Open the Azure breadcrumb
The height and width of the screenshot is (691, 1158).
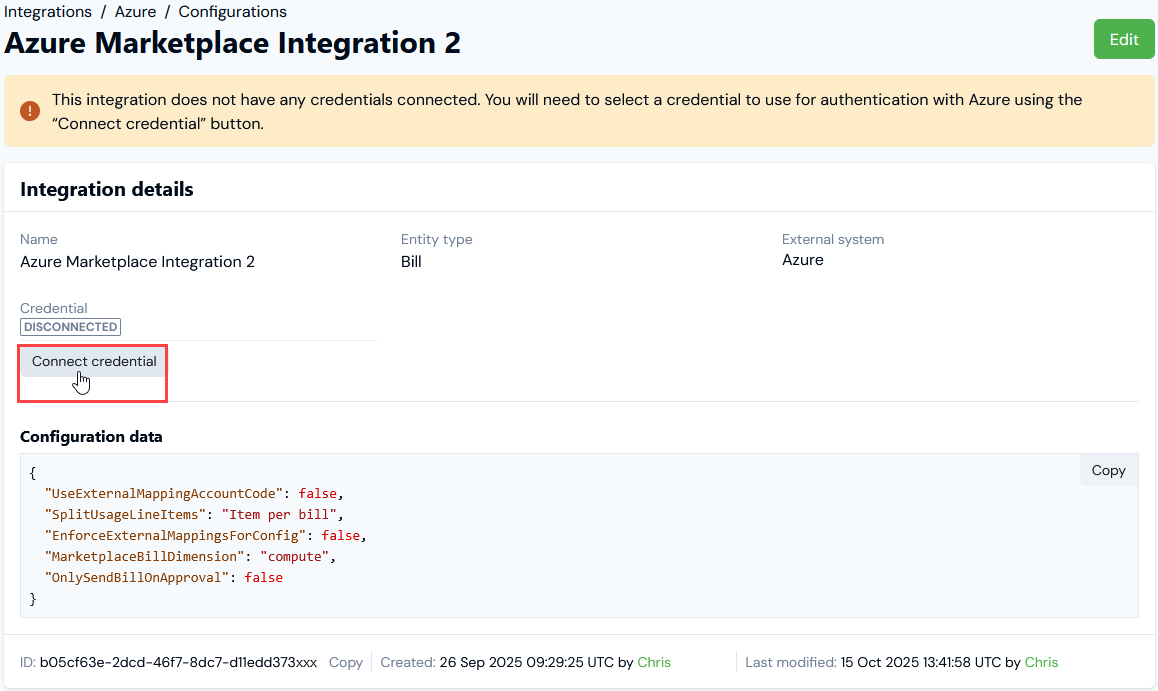pos(135,12)
